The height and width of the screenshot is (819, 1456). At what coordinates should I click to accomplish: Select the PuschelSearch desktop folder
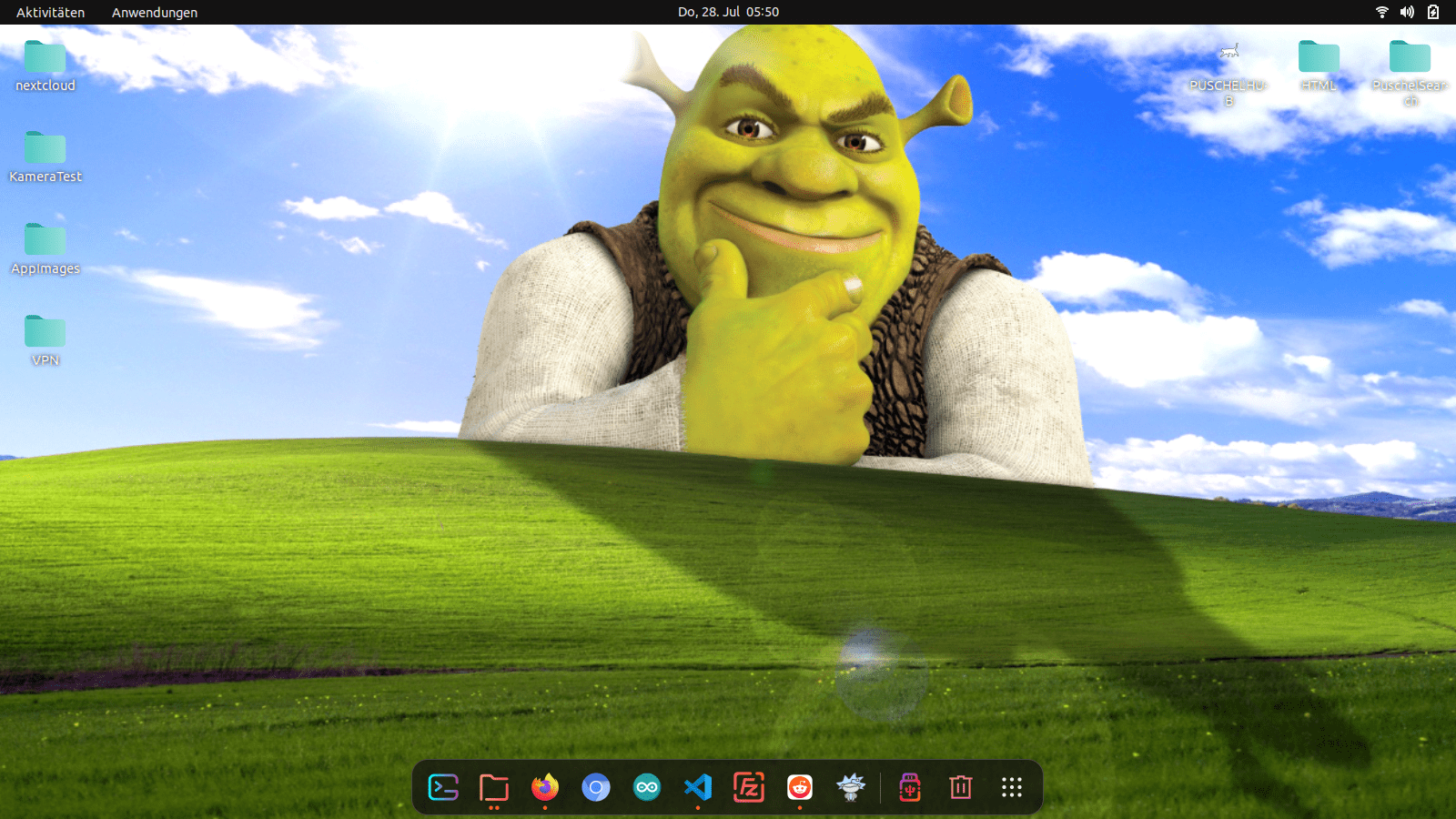1410,73
